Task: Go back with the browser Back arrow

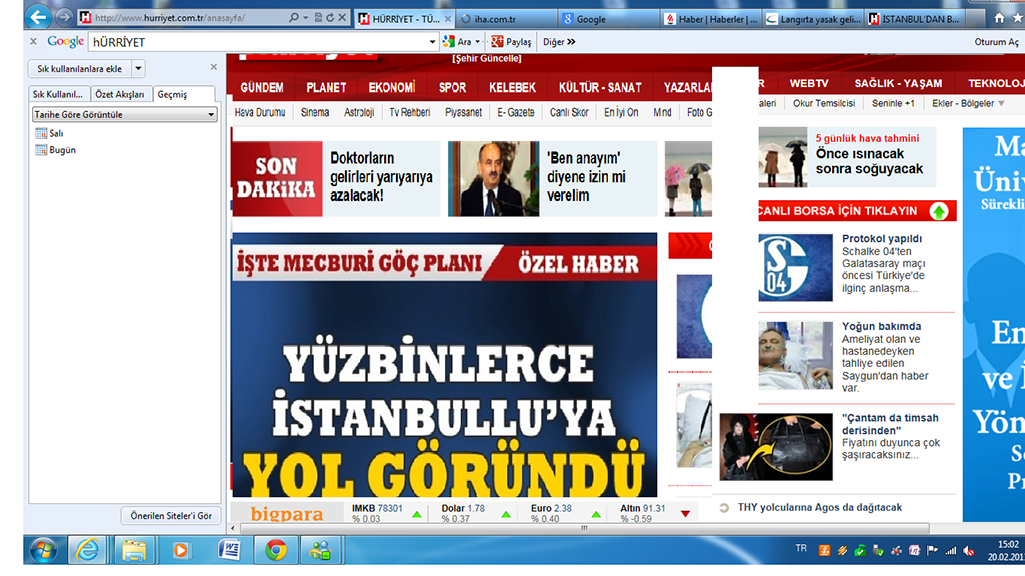Action: [x=39, y=16]
